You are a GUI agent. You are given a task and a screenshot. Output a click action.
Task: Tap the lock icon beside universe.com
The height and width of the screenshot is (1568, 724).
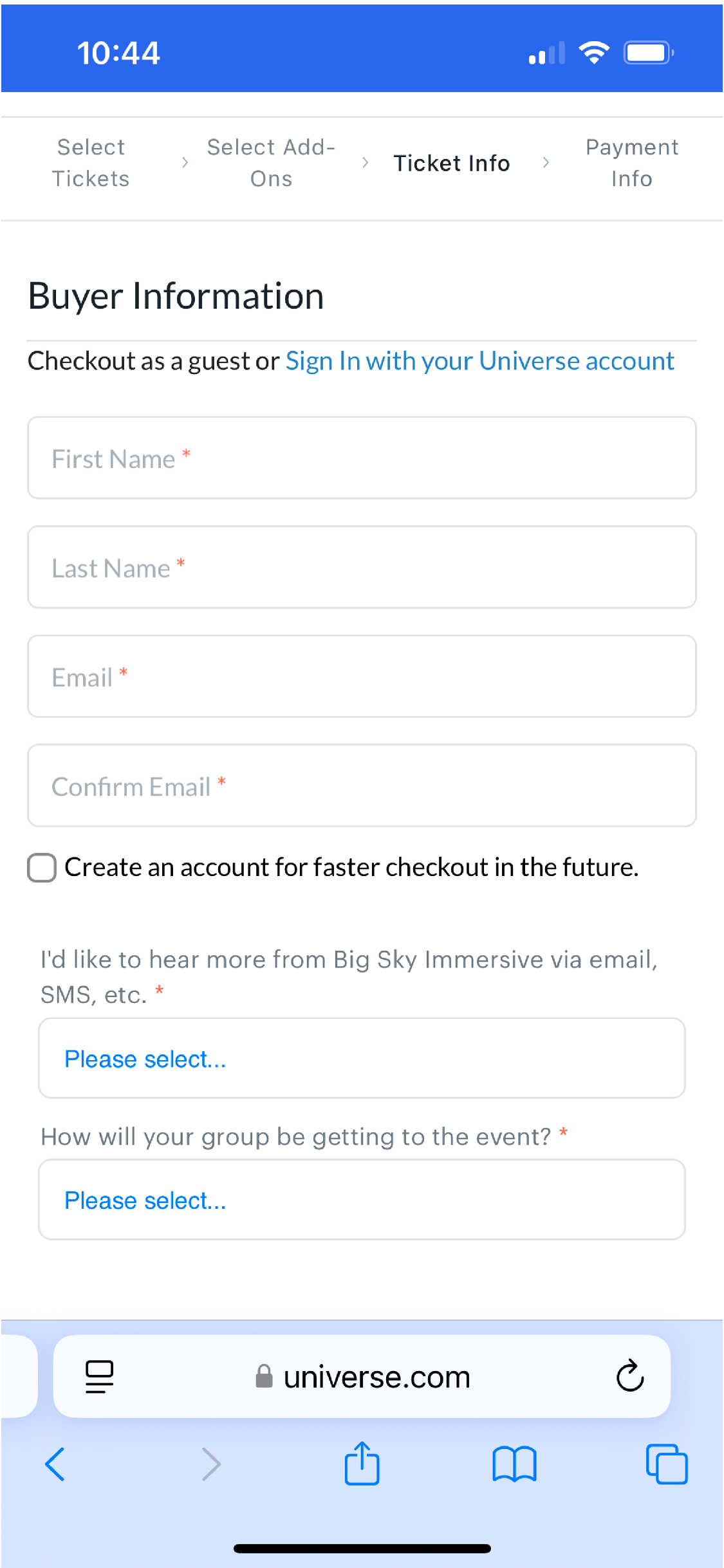264,1376
